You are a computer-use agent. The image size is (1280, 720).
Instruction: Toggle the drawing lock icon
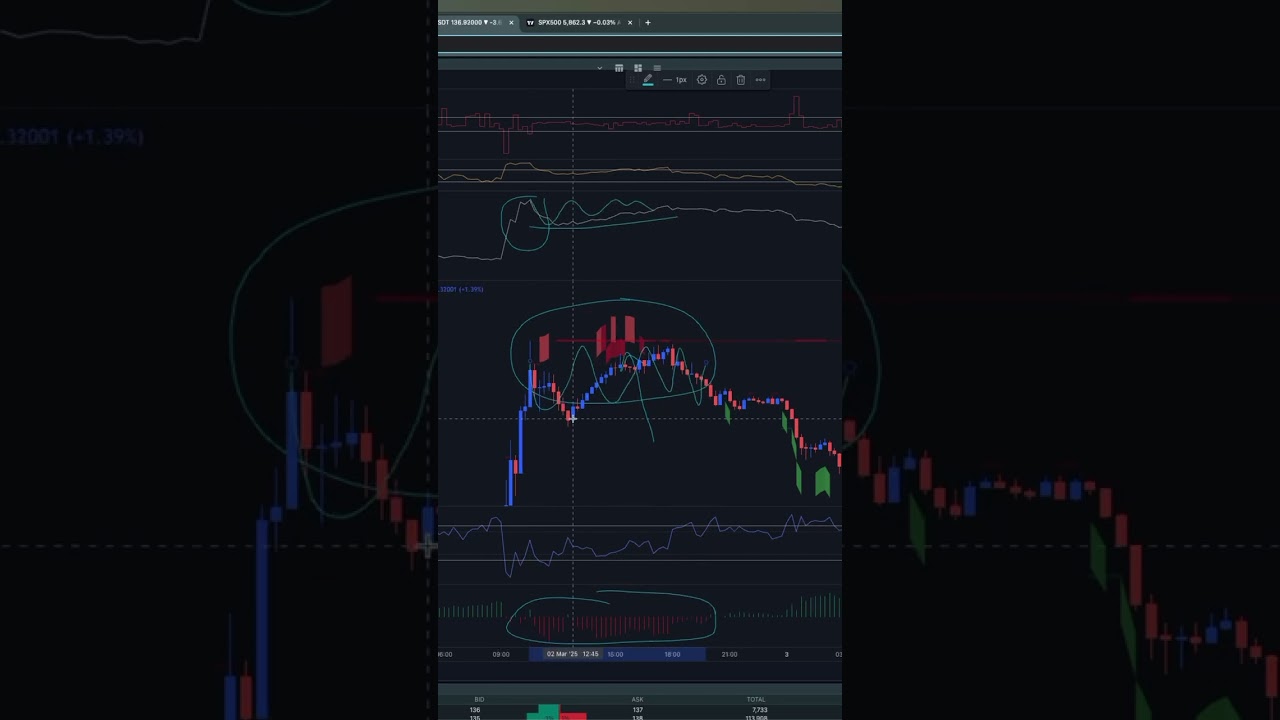point(721,80)
